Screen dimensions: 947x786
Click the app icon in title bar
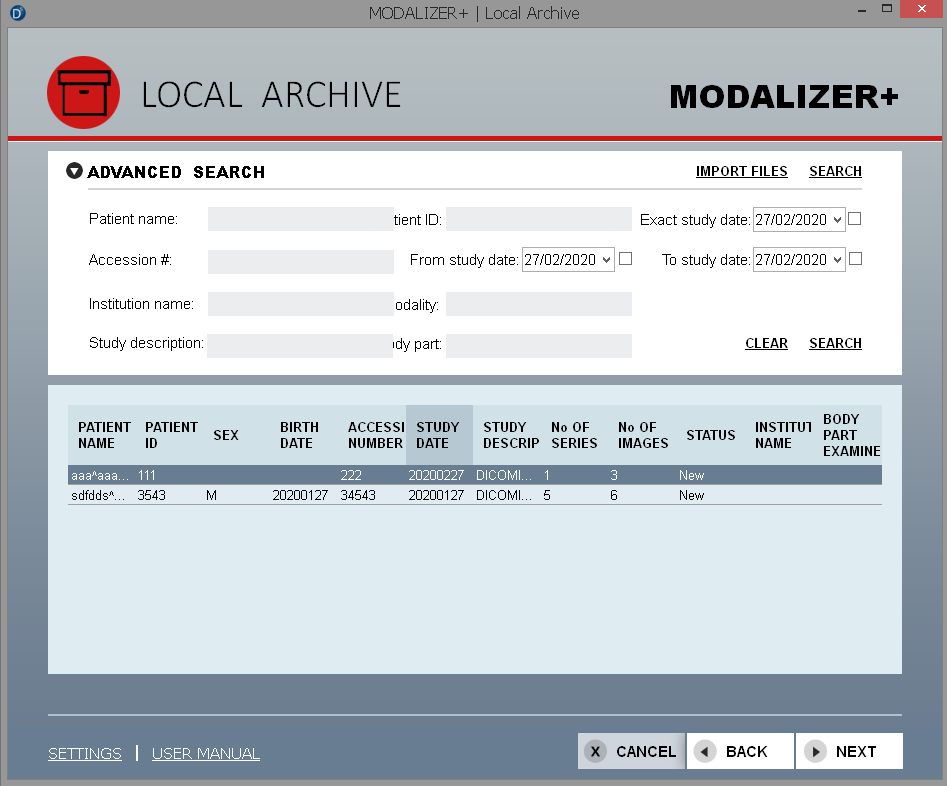(17, 13)
